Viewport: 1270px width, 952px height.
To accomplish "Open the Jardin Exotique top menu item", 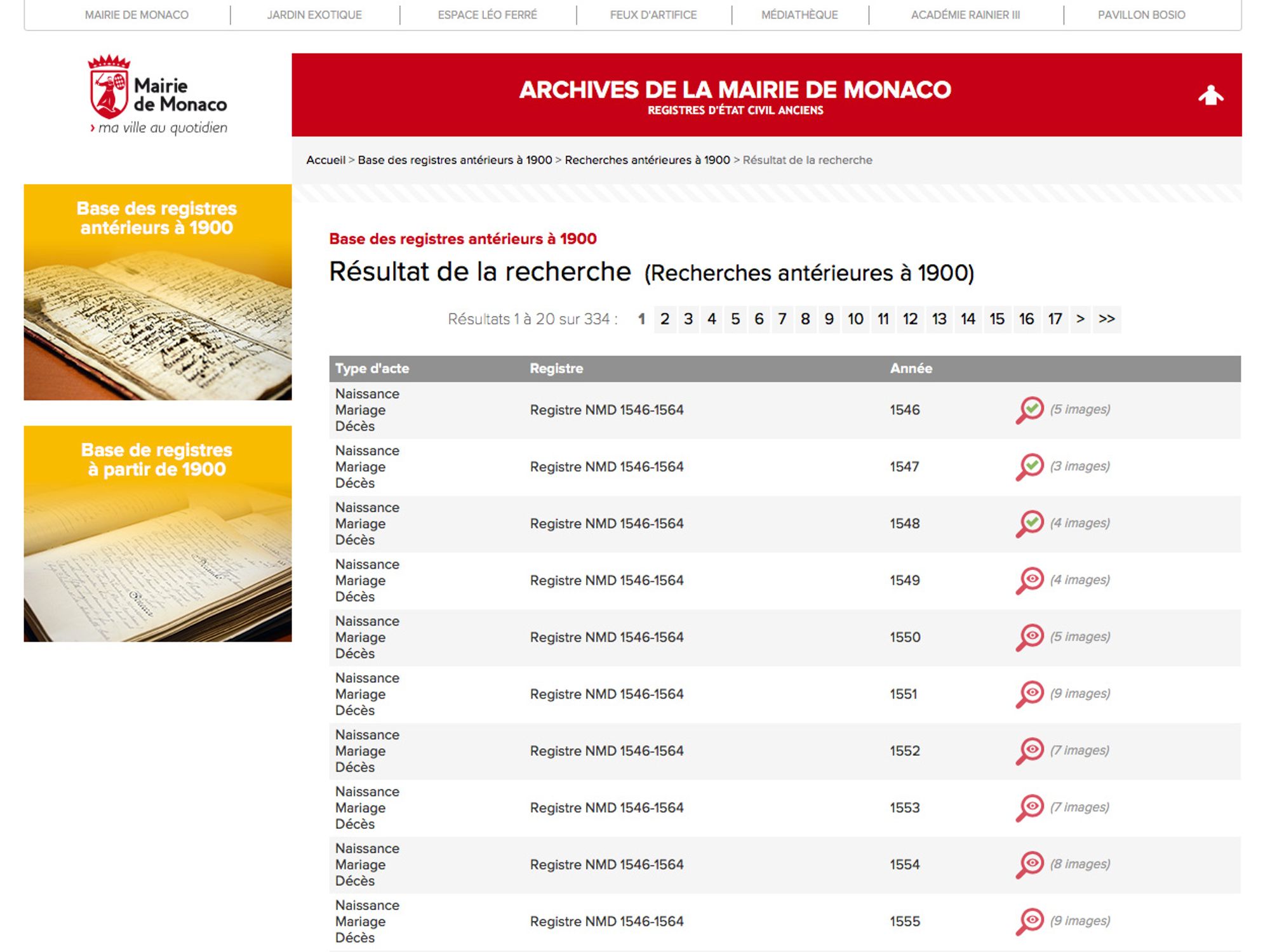I will click(x=314, y=15).
